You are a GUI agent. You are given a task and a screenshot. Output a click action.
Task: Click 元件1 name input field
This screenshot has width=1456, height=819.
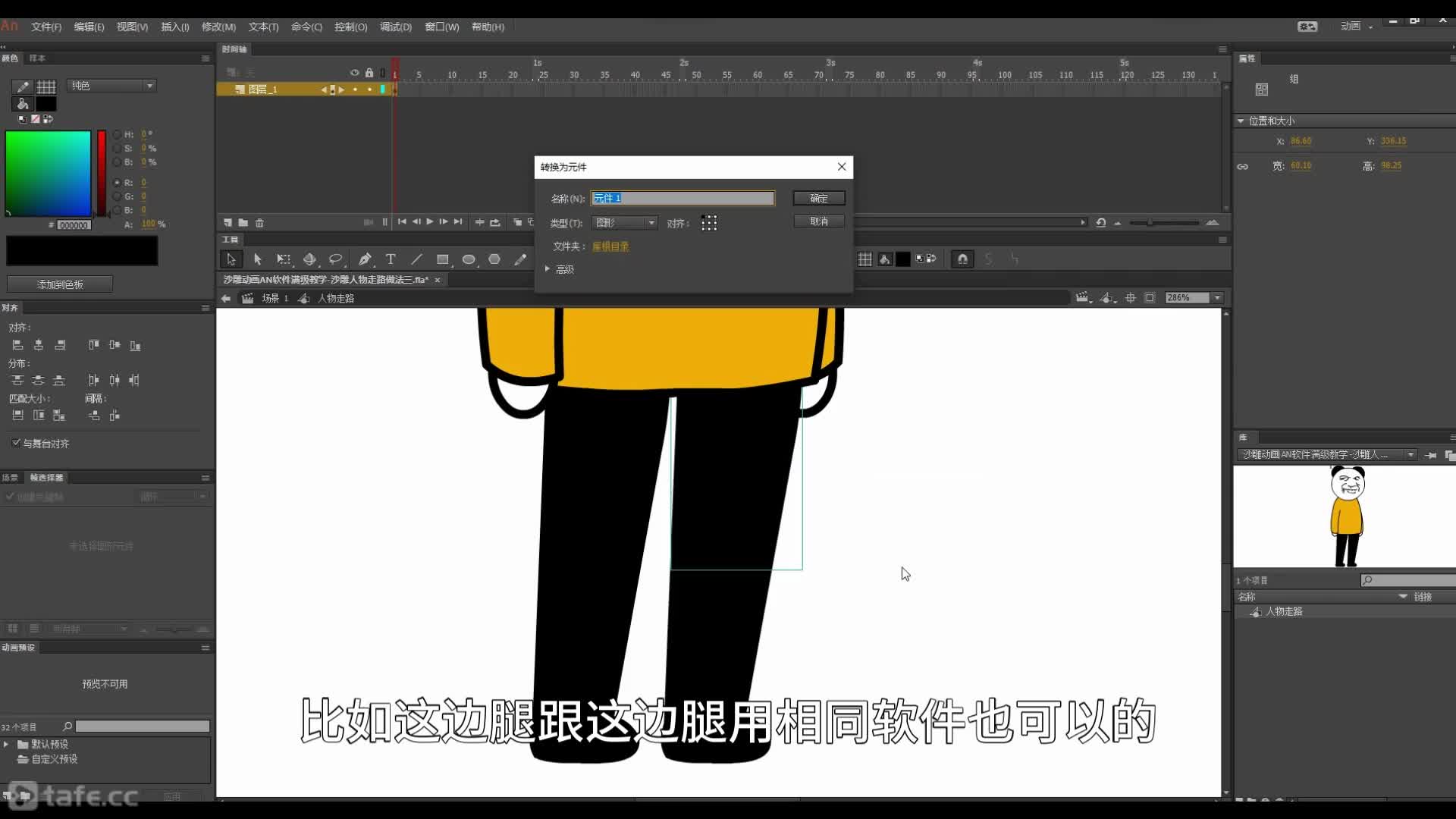[x=682, y=198]
